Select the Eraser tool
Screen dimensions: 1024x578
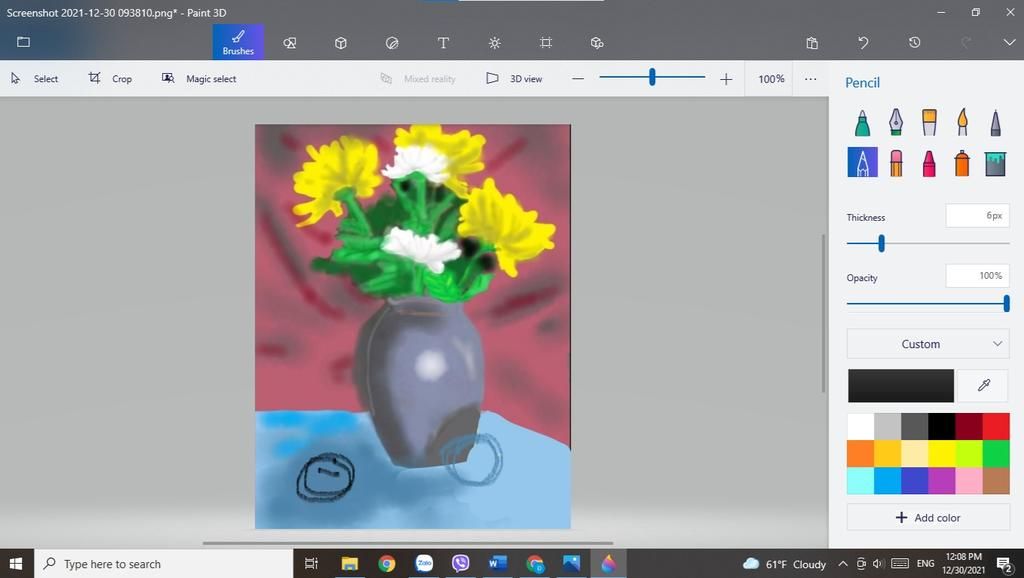(895, 163)
